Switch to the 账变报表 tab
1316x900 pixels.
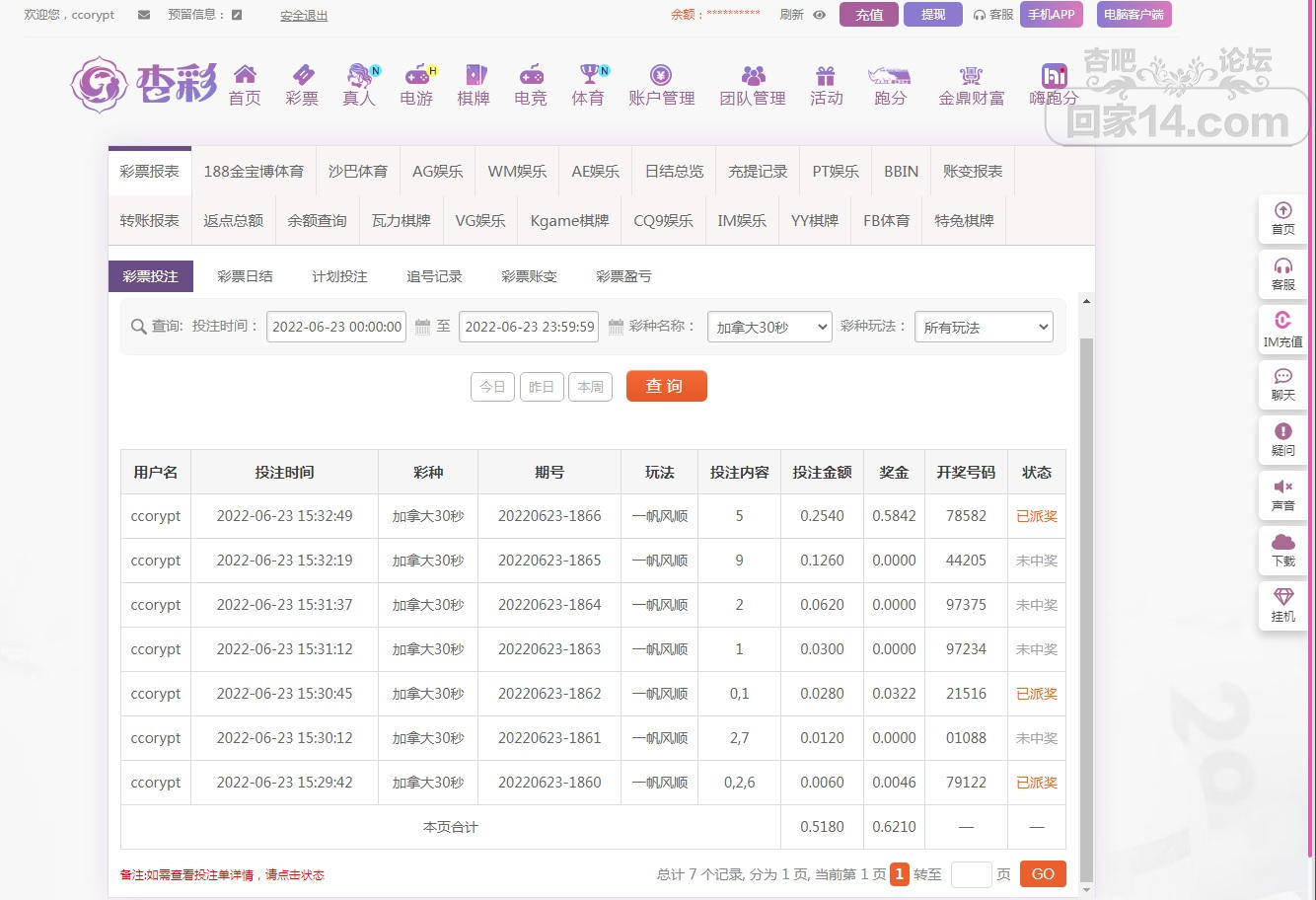point(972,172)
